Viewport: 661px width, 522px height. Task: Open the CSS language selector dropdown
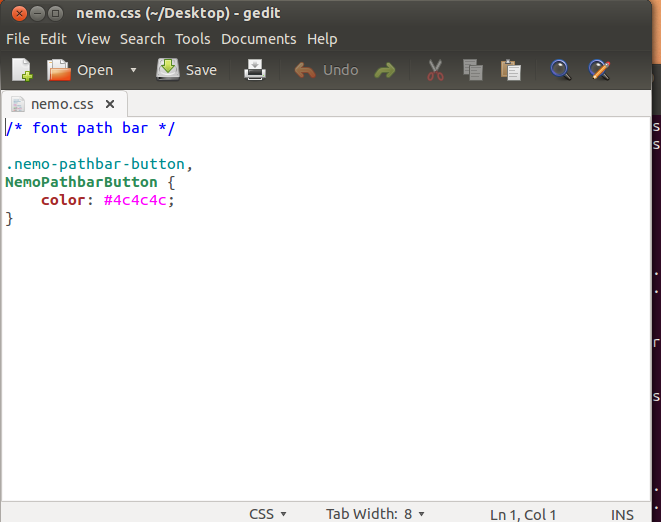click(x=267, y=514)
